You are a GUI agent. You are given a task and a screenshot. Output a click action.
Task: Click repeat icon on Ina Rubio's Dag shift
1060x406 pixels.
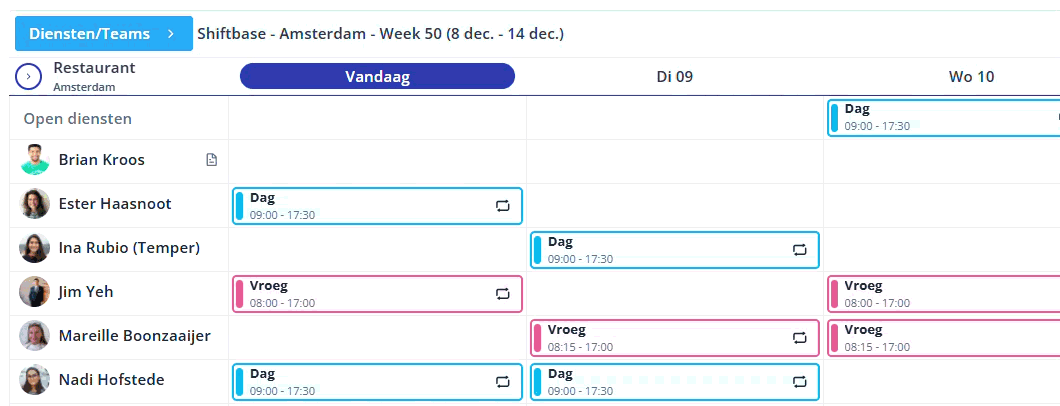[x=800, y=250]
